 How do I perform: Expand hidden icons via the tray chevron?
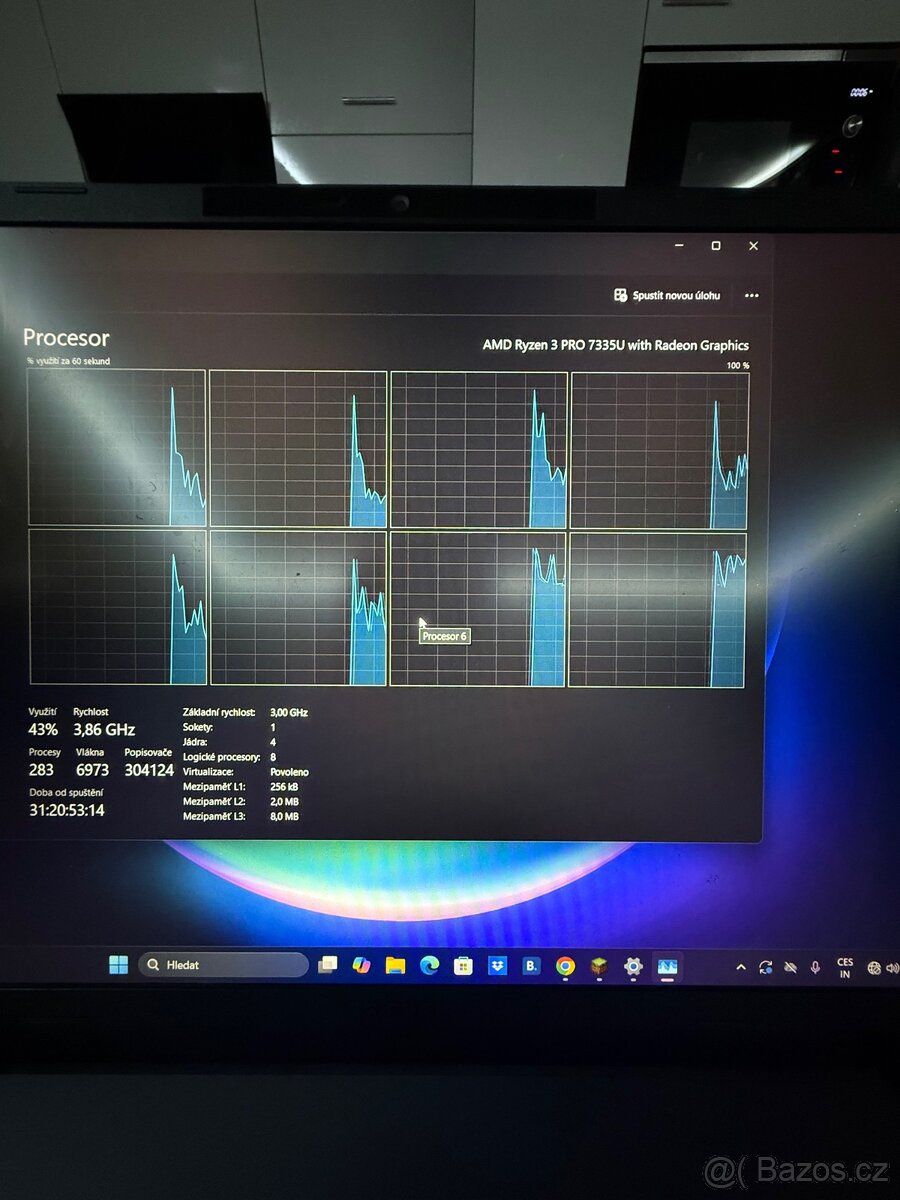740,965
